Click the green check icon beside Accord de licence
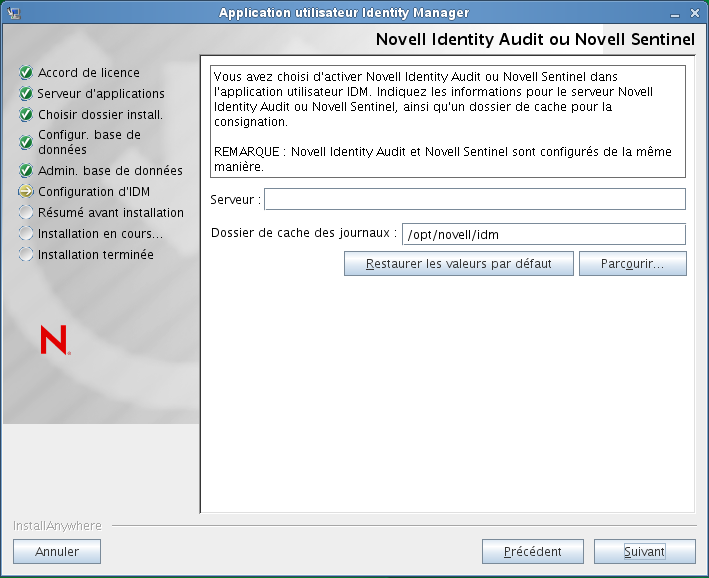709x578 pixels. click(x=26, y=72)
